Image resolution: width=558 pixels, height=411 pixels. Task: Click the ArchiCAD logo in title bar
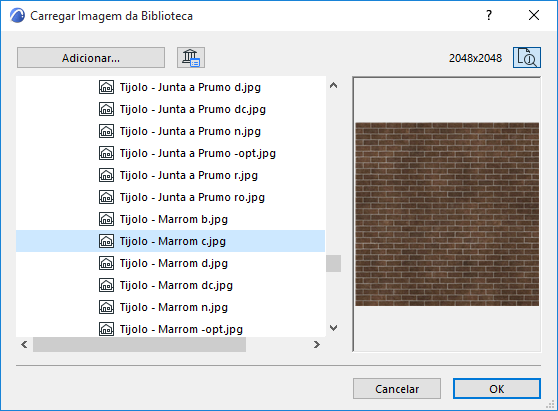coord(17,16)
